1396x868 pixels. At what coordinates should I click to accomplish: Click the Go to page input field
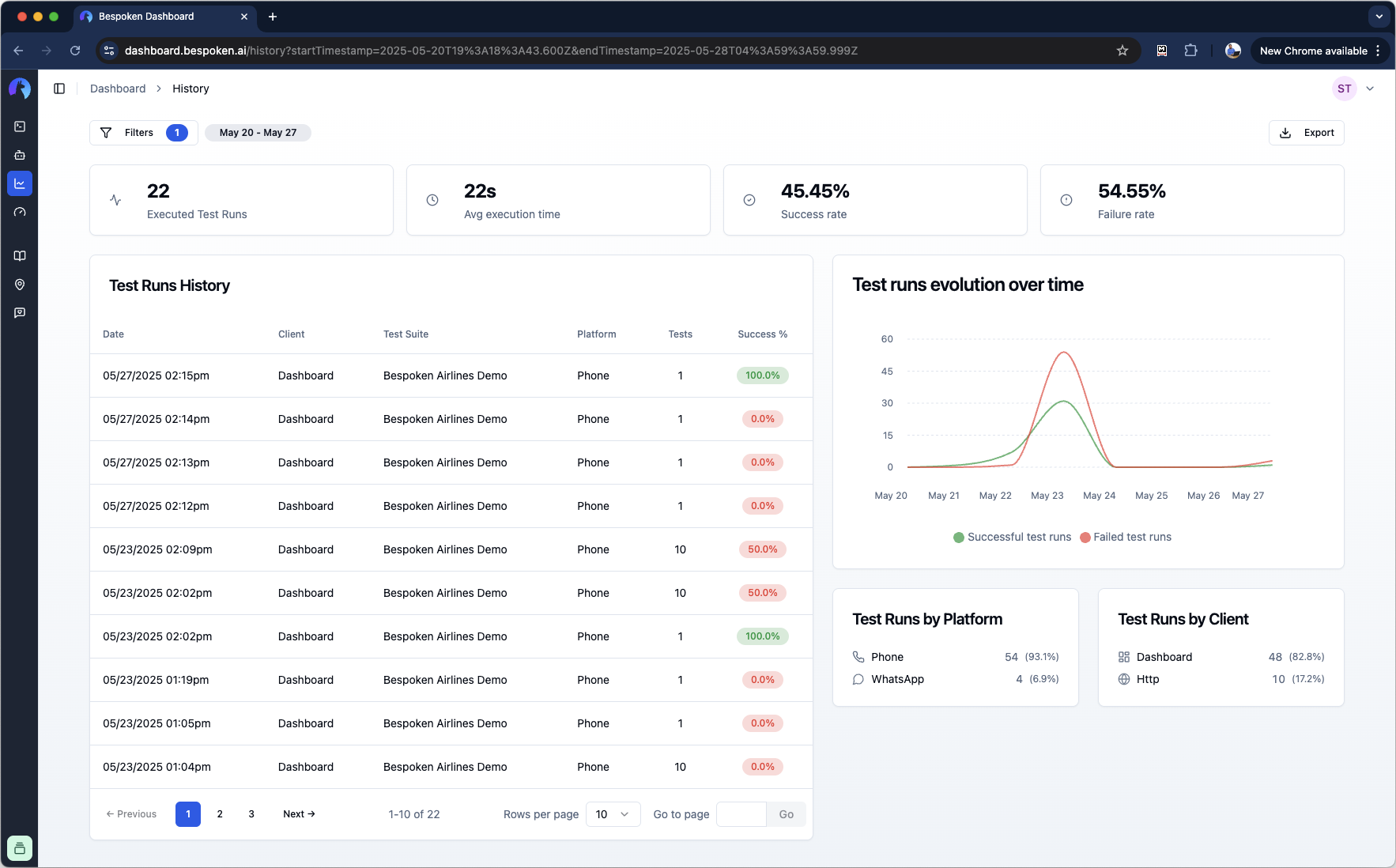741,814
